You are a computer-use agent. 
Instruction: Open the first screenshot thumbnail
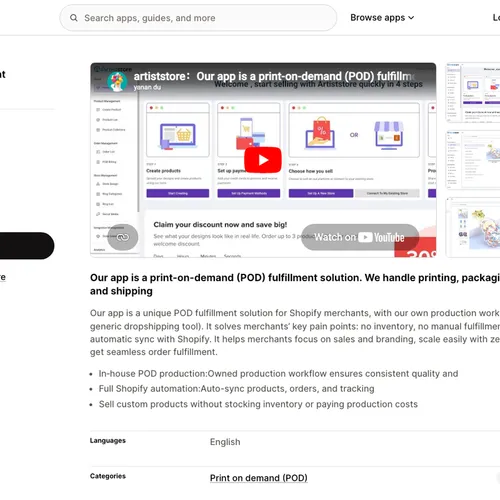pos(473,93)
